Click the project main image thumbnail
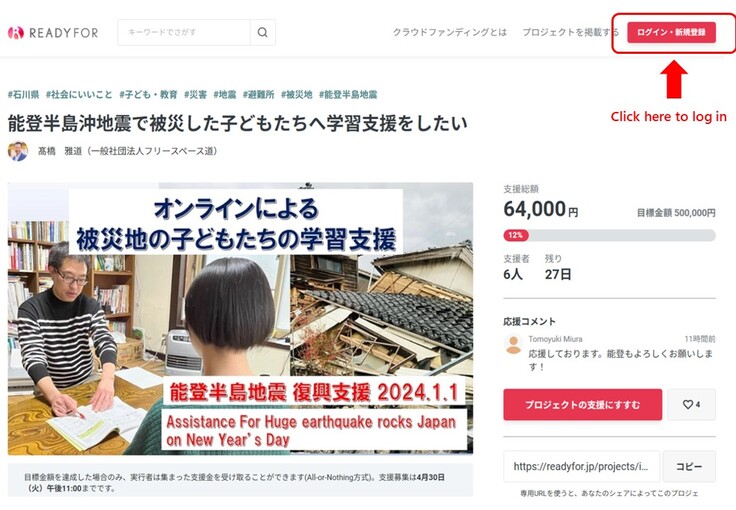Screen dimensions: 736x510 [240, 319]
